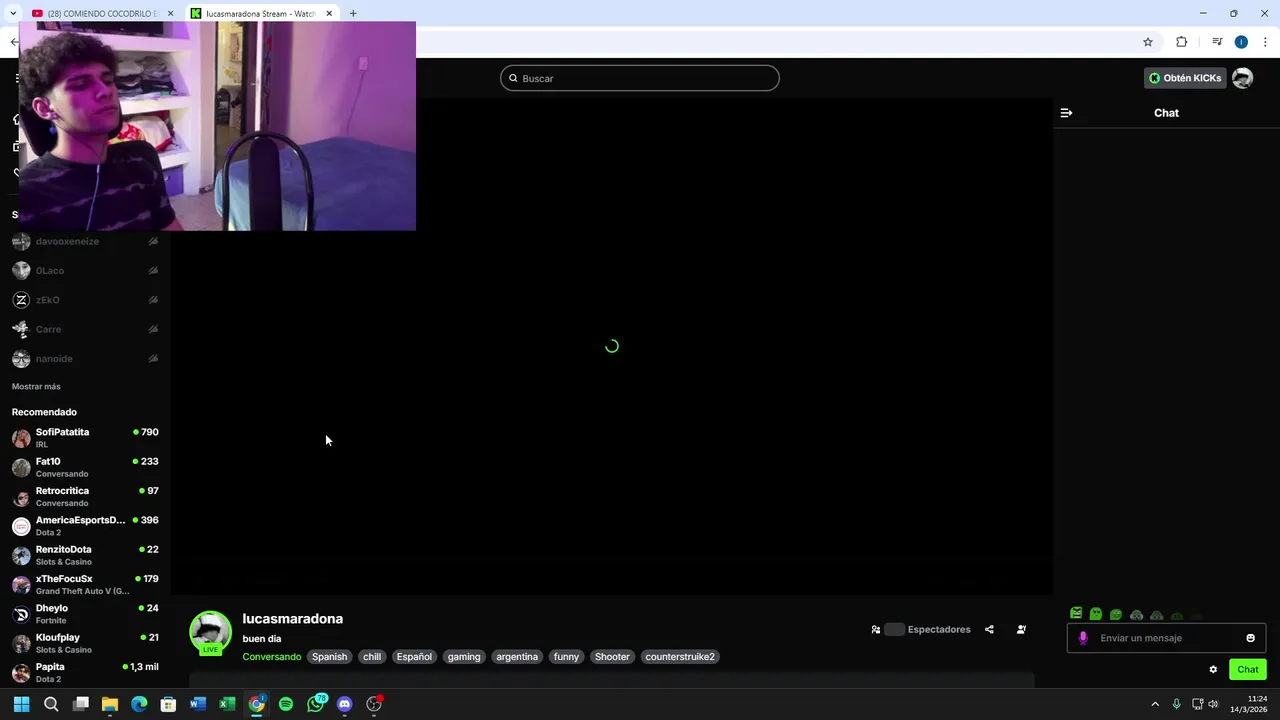Open the emoji picker in chat input
This screenshot has width=1280, height=720.
1250,638
